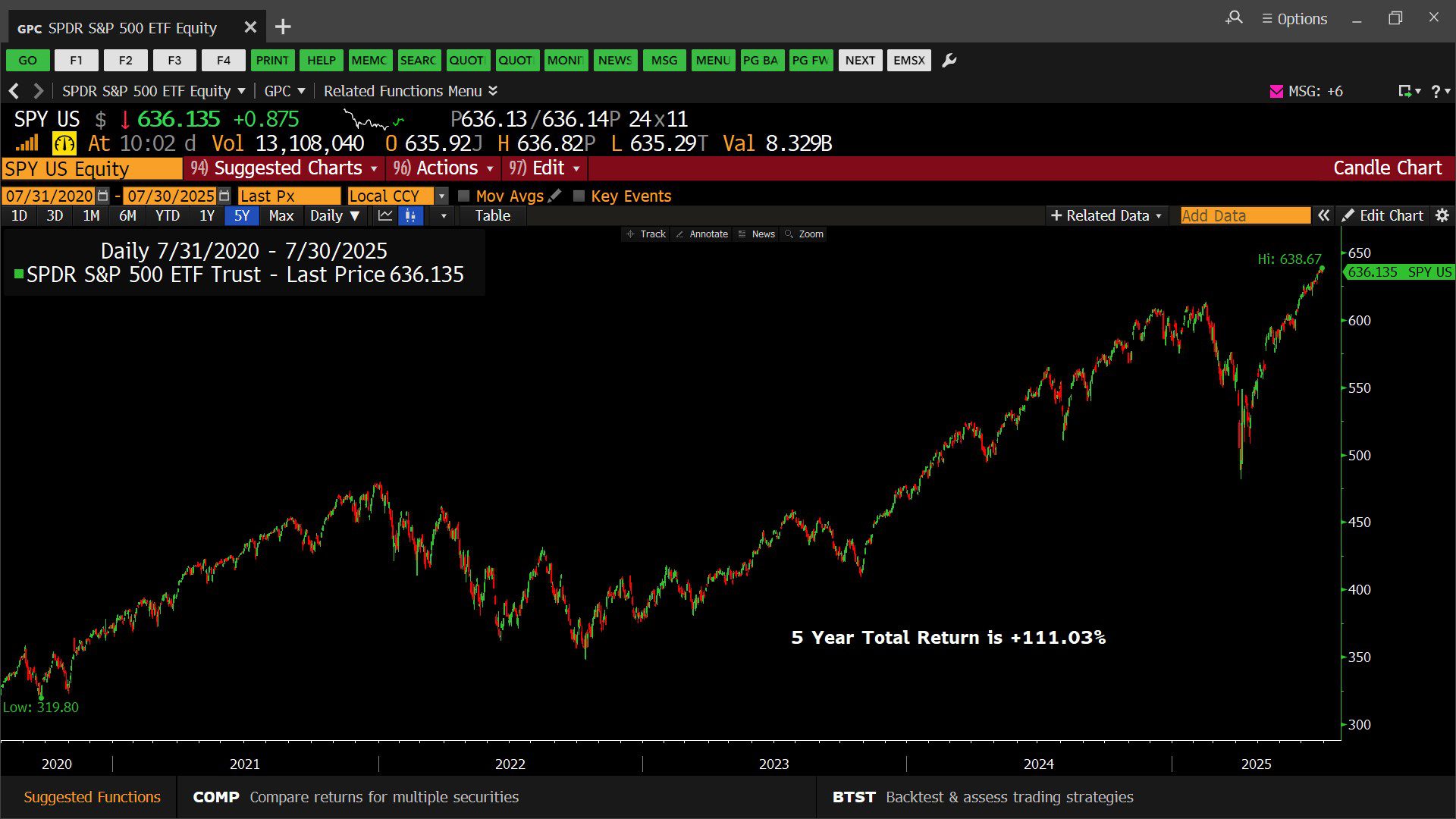The height and width of the screenshot is (819, 1456).
Task: Open BTST backtest strategies function
Action: [x=983, y=797]
